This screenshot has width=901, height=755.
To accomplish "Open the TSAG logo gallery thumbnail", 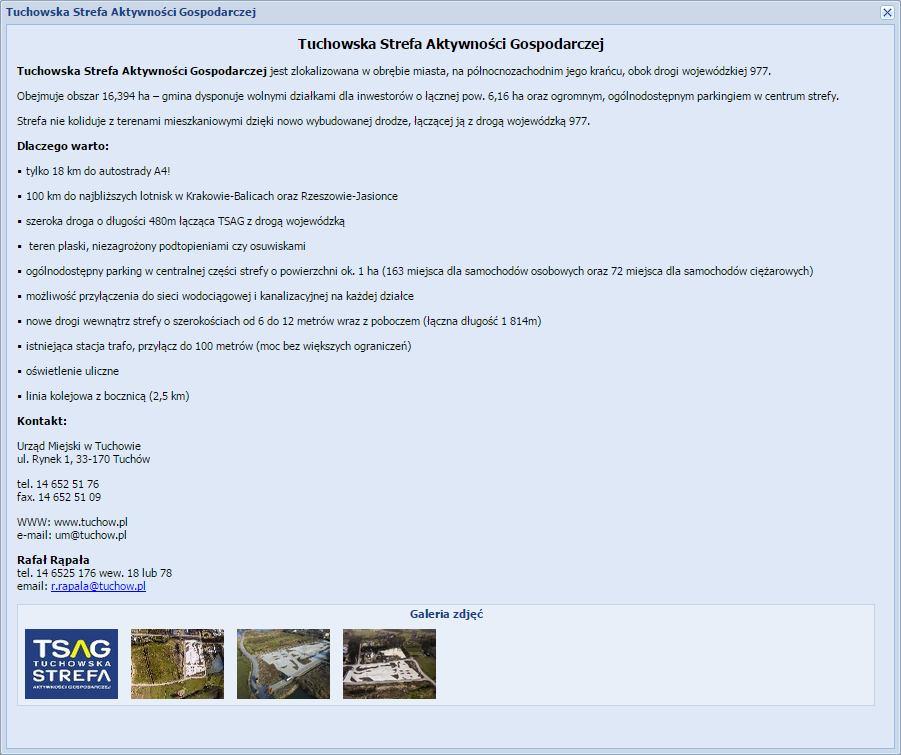I will [x=71, y=664].
